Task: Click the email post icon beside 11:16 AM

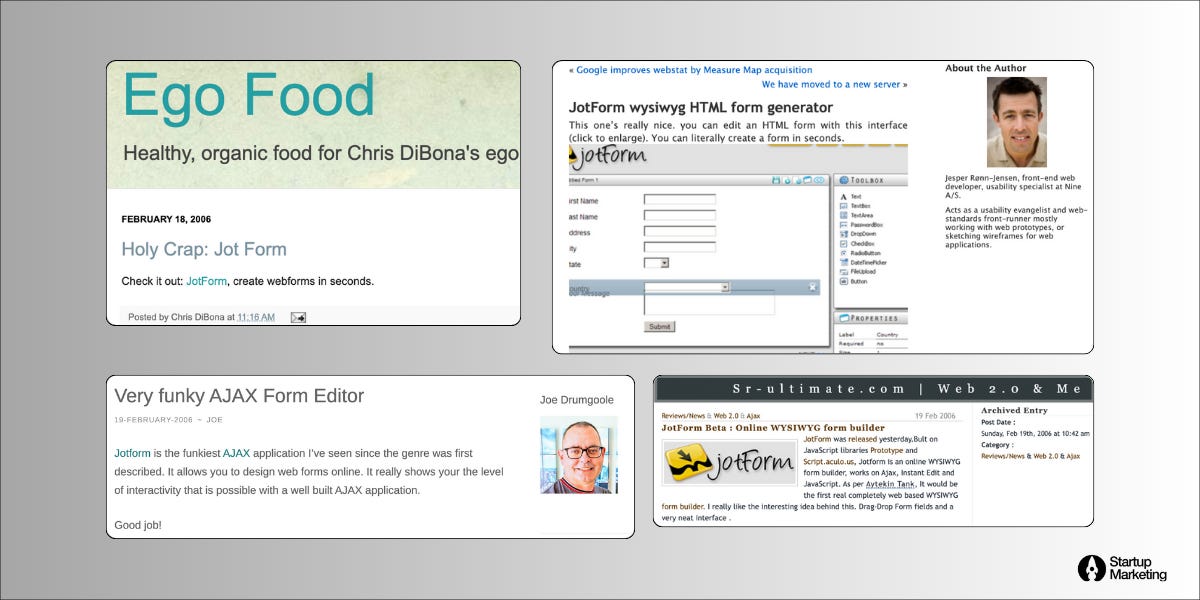Action: click(x=298, y=317)
